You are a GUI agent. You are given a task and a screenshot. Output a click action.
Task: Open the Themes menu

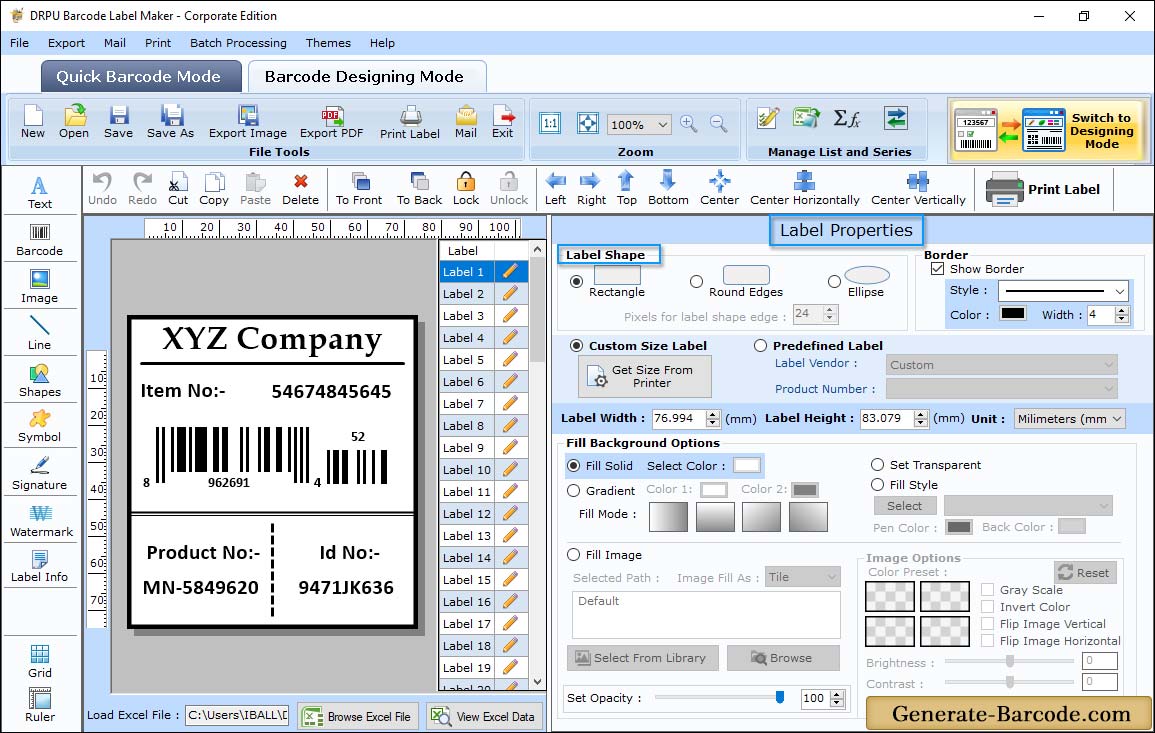point(328,43)
